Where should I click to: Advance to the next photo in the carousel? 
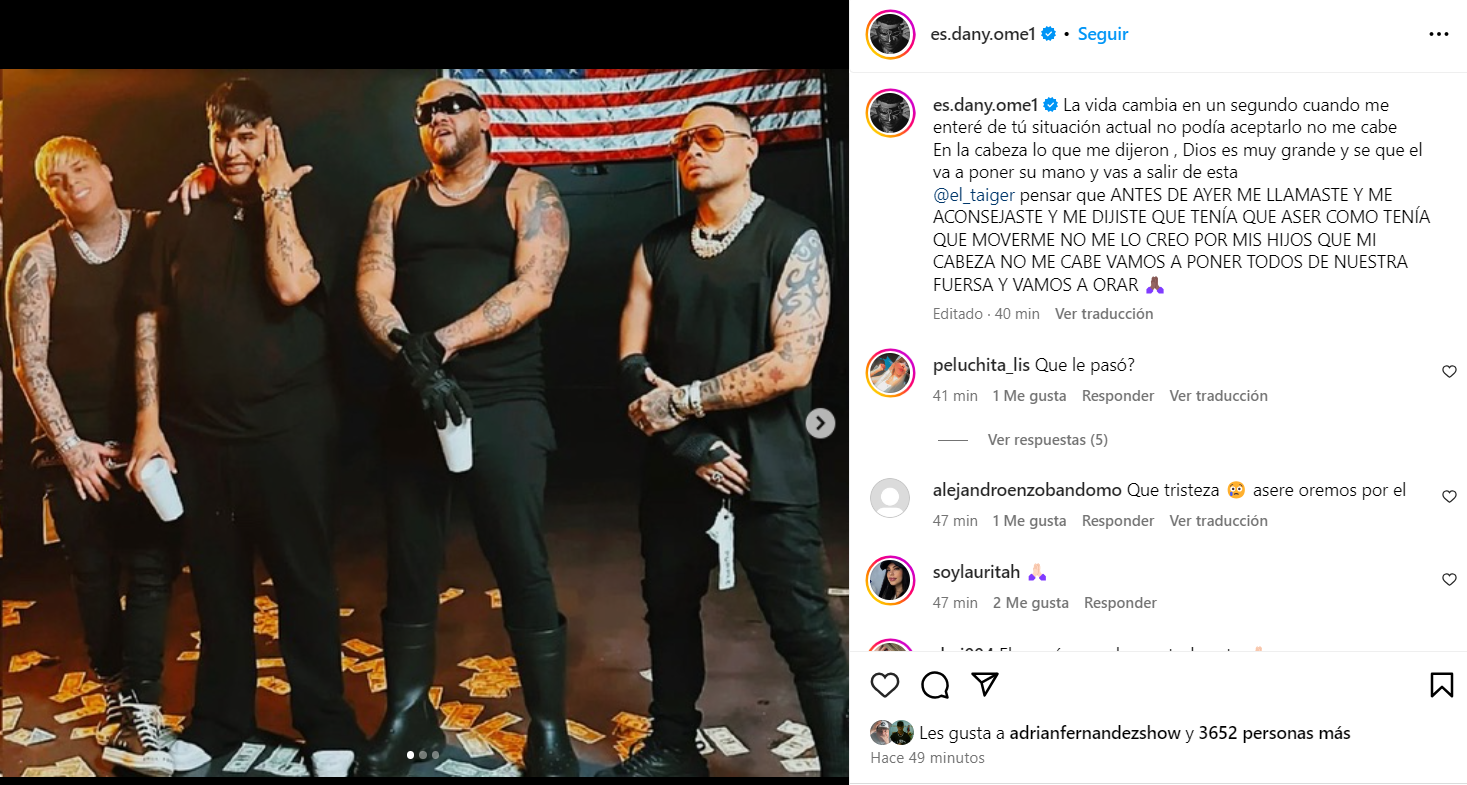[820, 424]
